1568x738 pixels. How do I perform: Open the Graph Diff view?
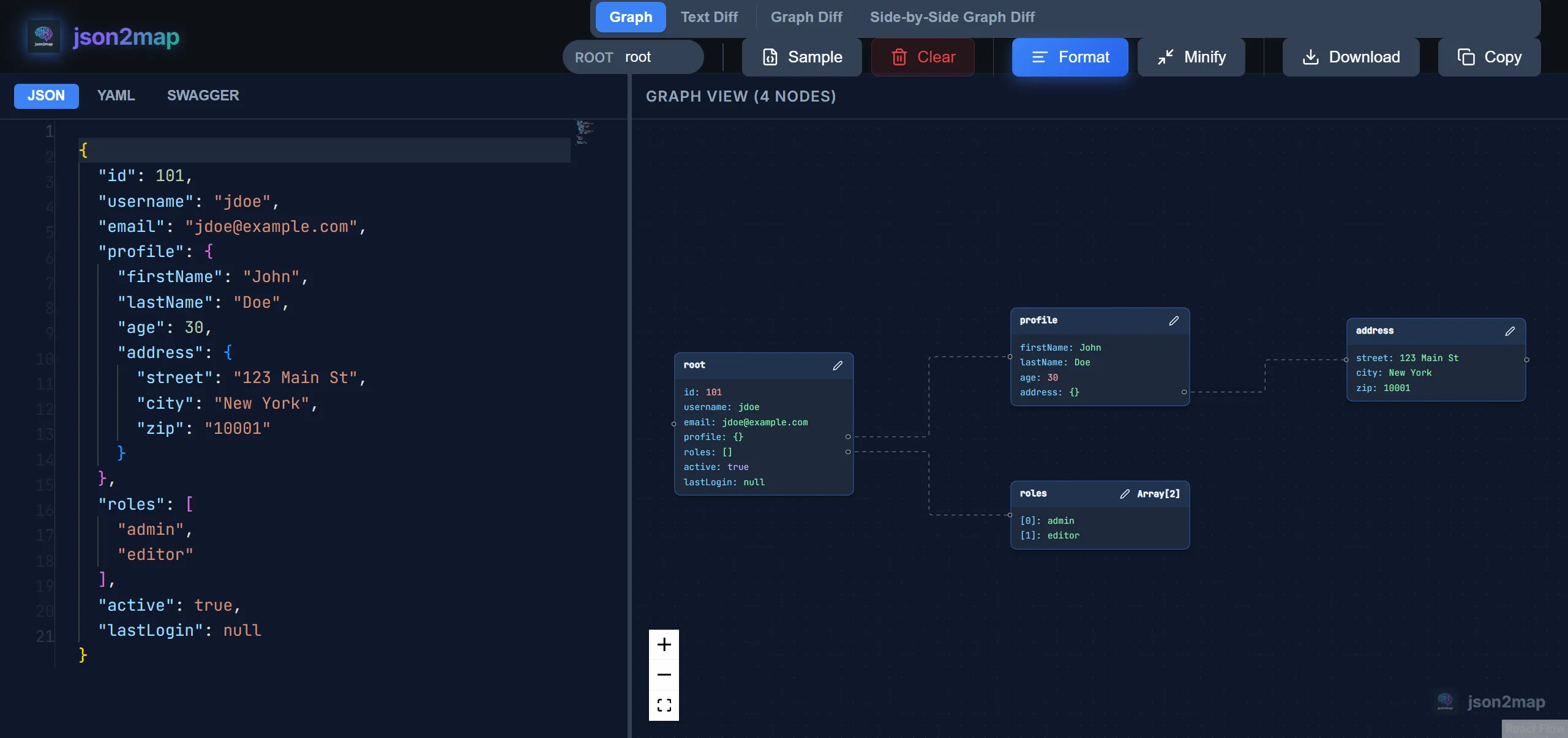click(x=806, y=17)
